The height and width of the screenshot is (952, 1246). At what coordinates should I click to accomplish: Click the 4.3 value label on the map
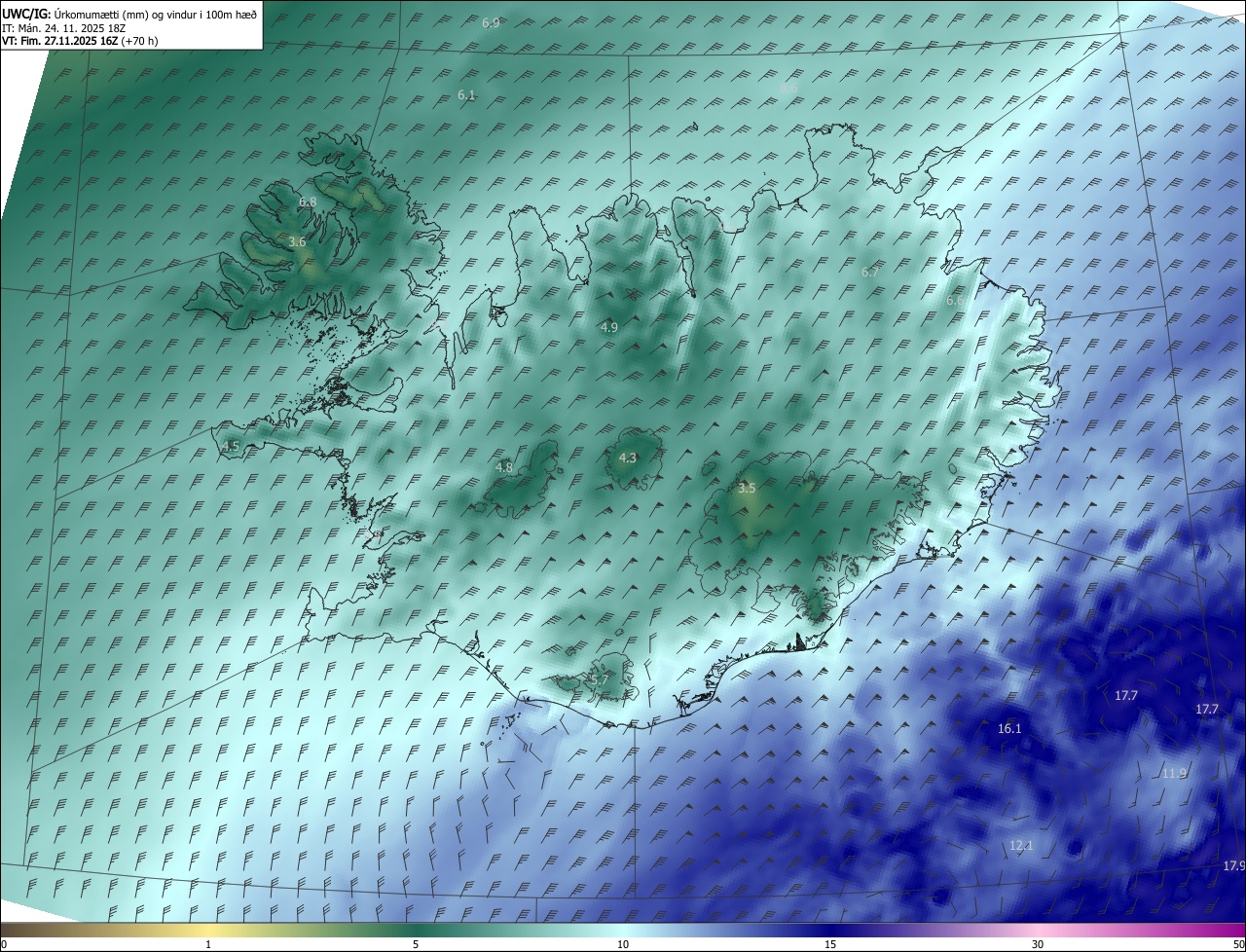click(x=628, y=458)
